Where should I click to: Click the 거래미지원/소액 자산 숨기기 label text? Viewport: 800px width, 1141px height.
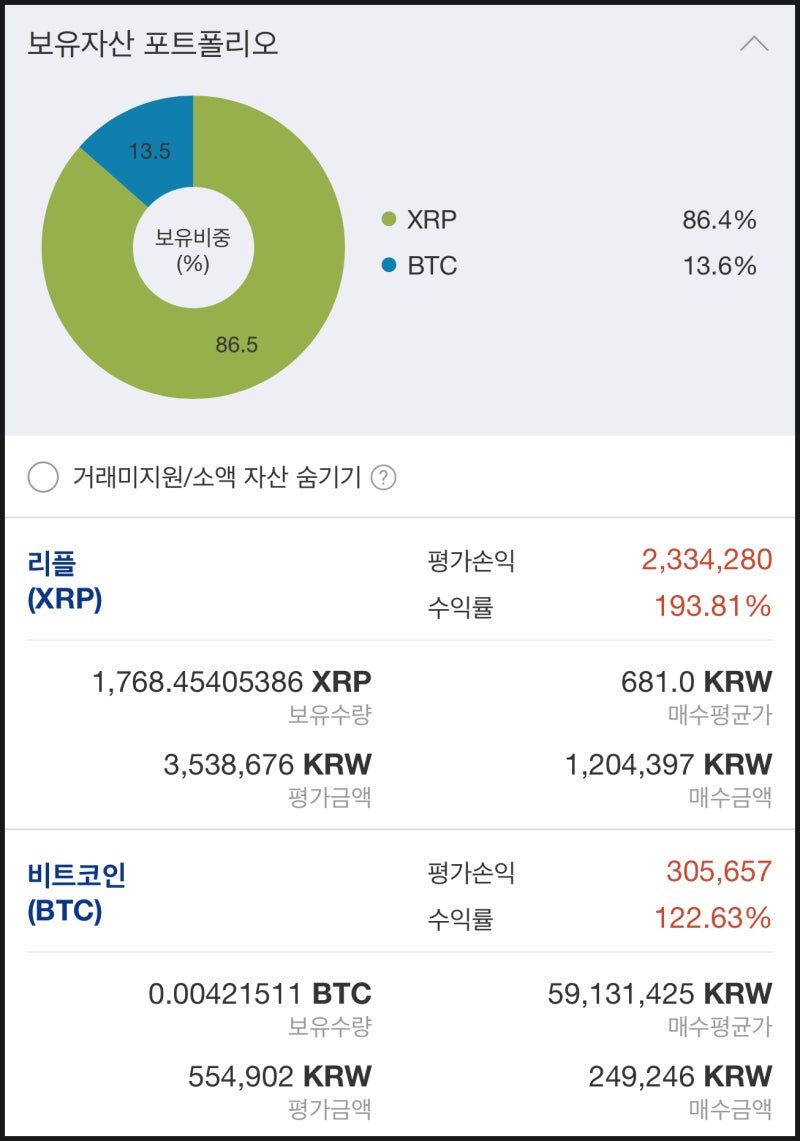coord(216,478)
